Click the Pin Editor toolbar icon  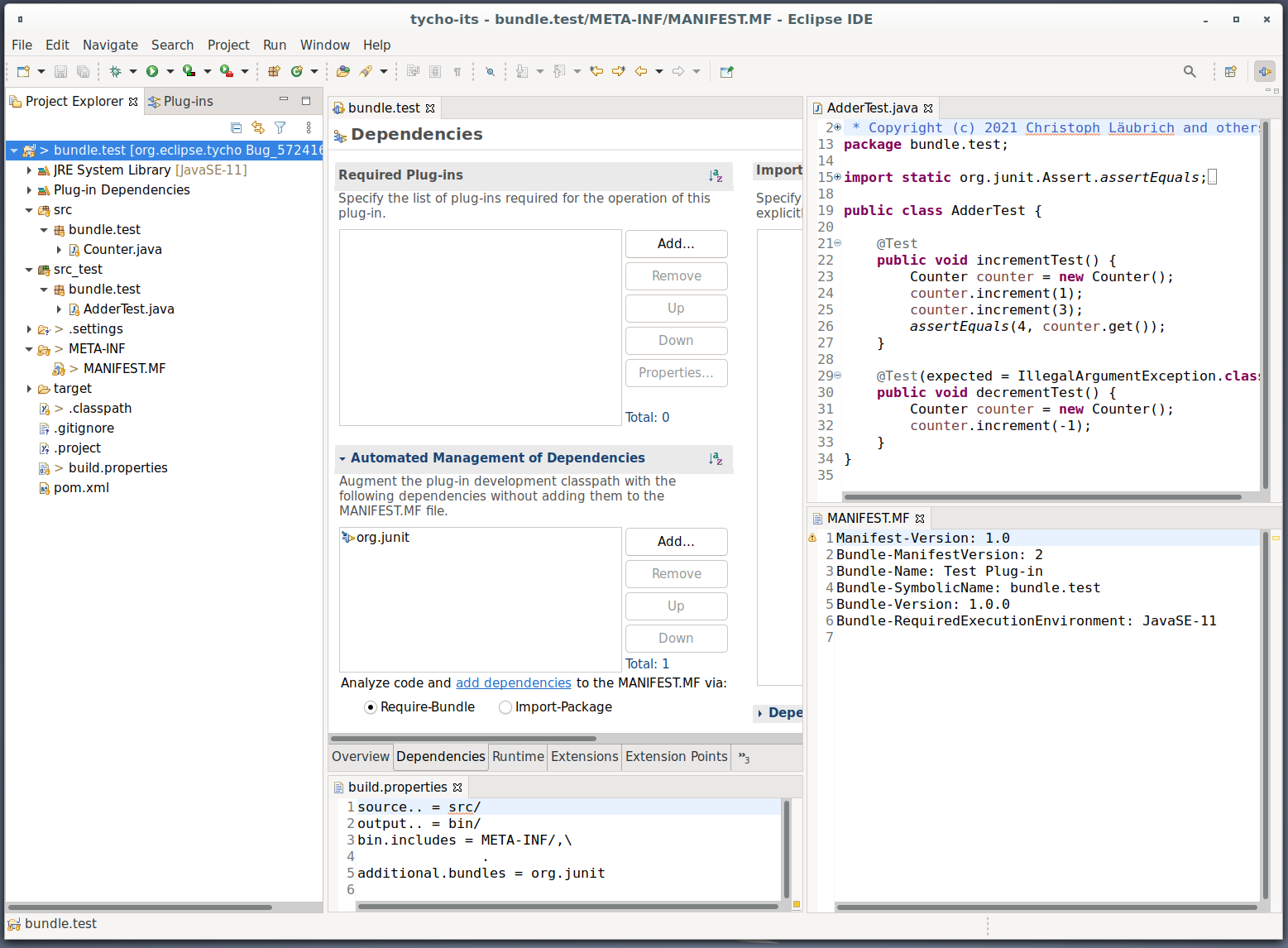726,72
